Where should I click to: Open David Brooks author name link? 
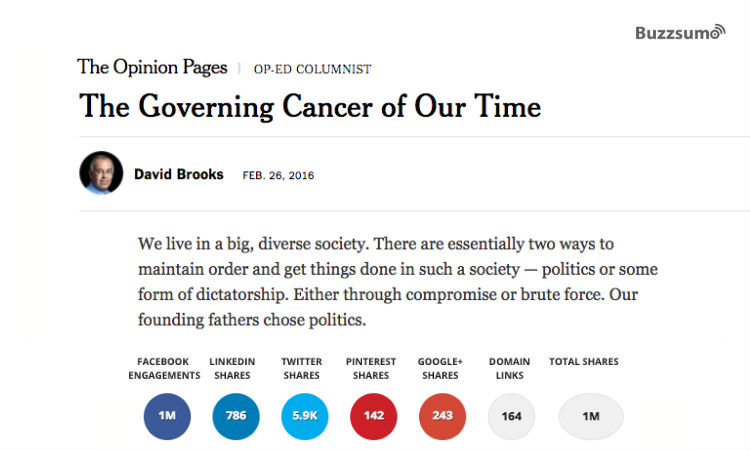point(179,174)
